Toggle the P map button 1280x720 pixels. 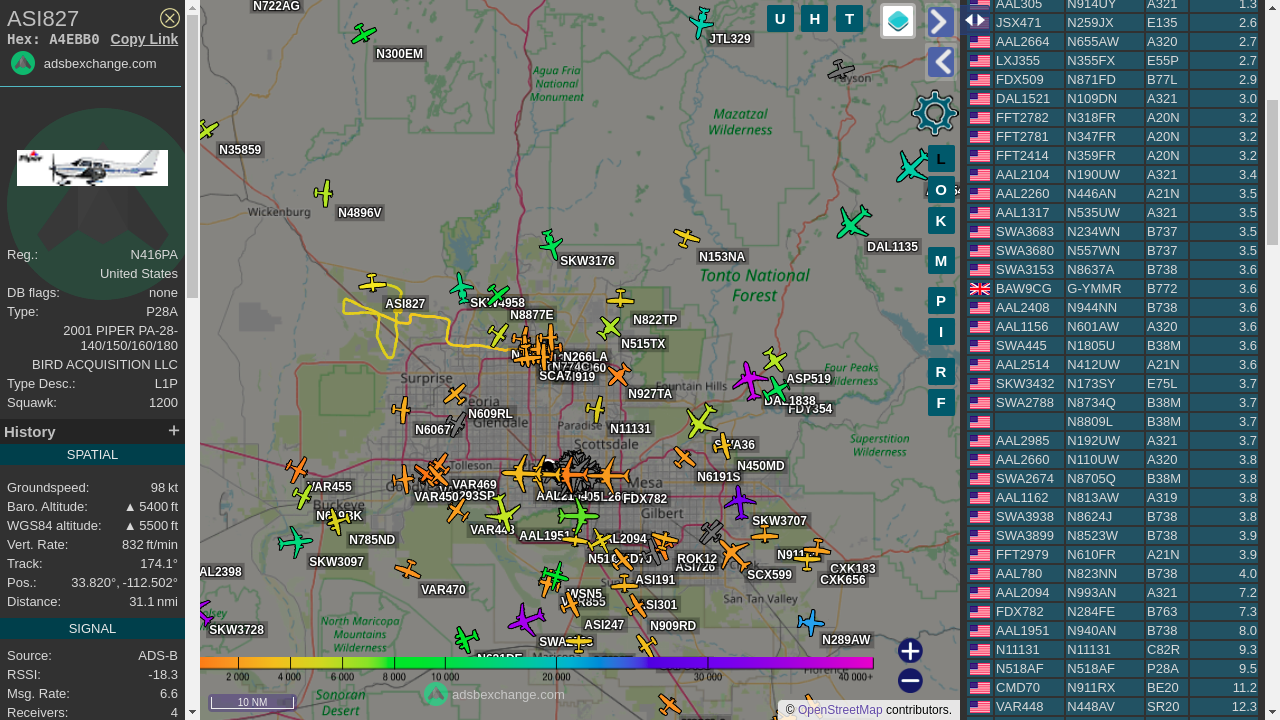point(941,301)
